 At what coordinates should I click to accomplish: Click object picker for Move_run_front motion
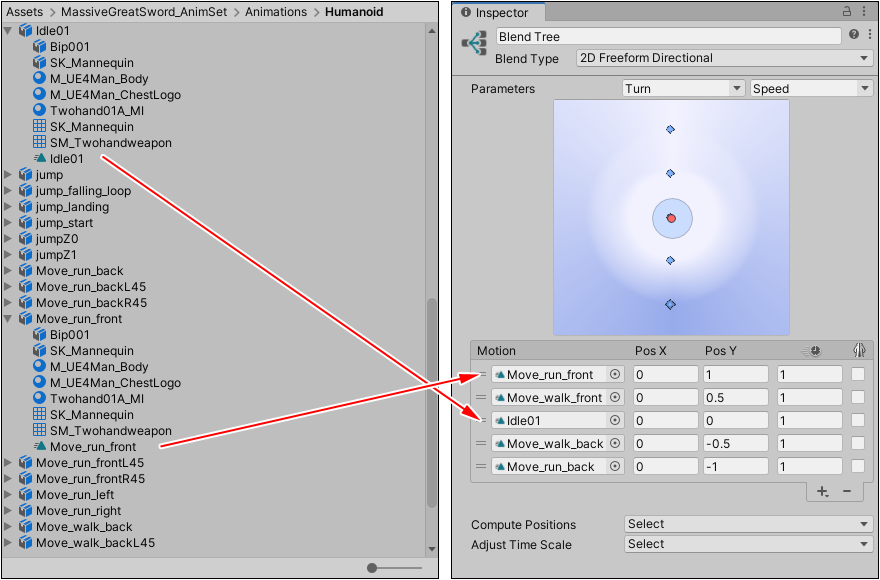[x=615, y=375]
